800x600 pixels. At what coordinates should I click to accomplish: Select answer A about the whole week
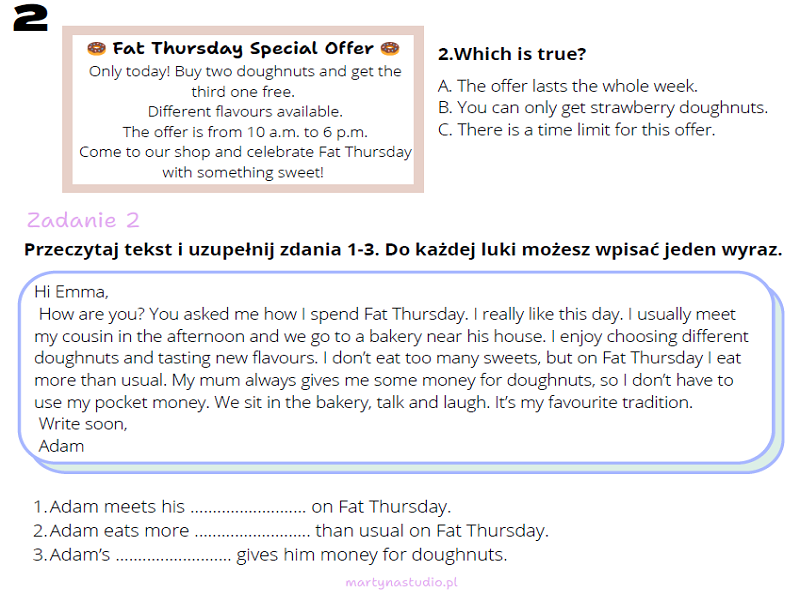(568, 86)
